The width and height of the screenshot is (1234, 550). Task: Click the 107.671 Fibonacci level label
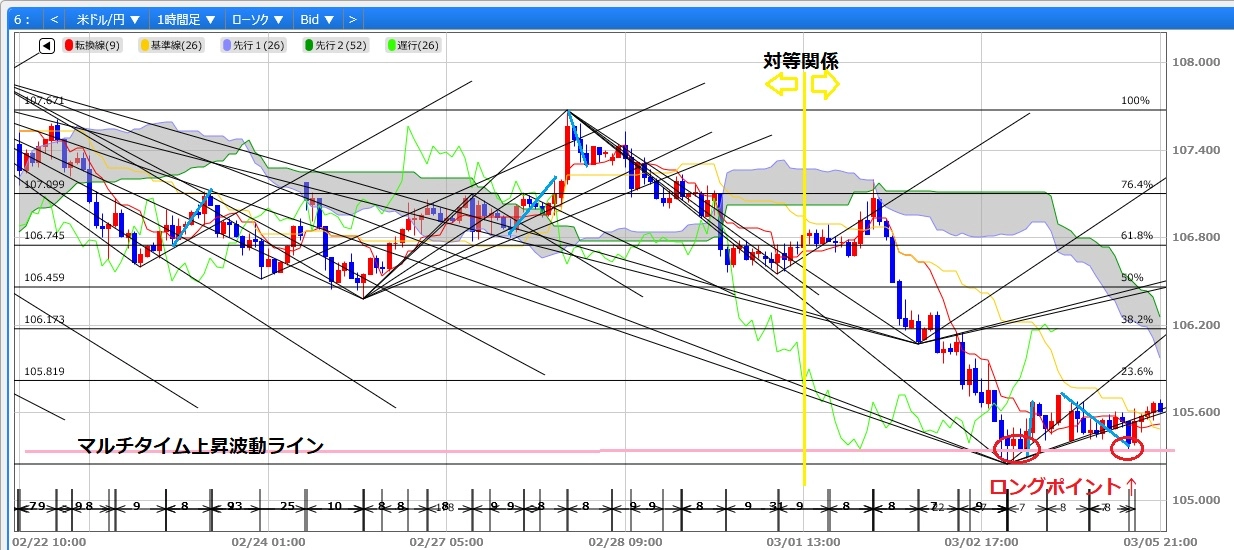[44, 101]
